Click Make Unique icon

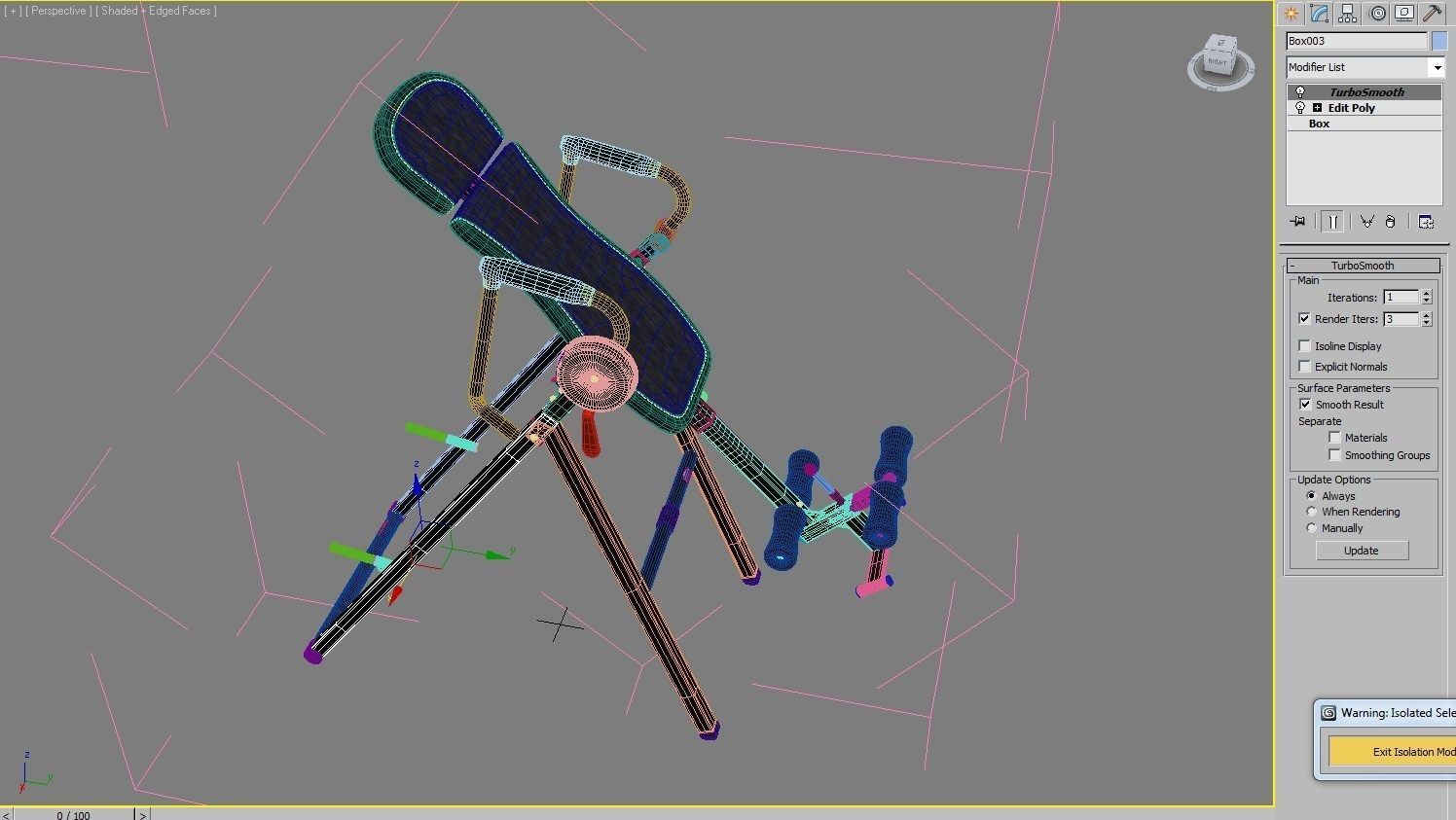pos(1367,222)
